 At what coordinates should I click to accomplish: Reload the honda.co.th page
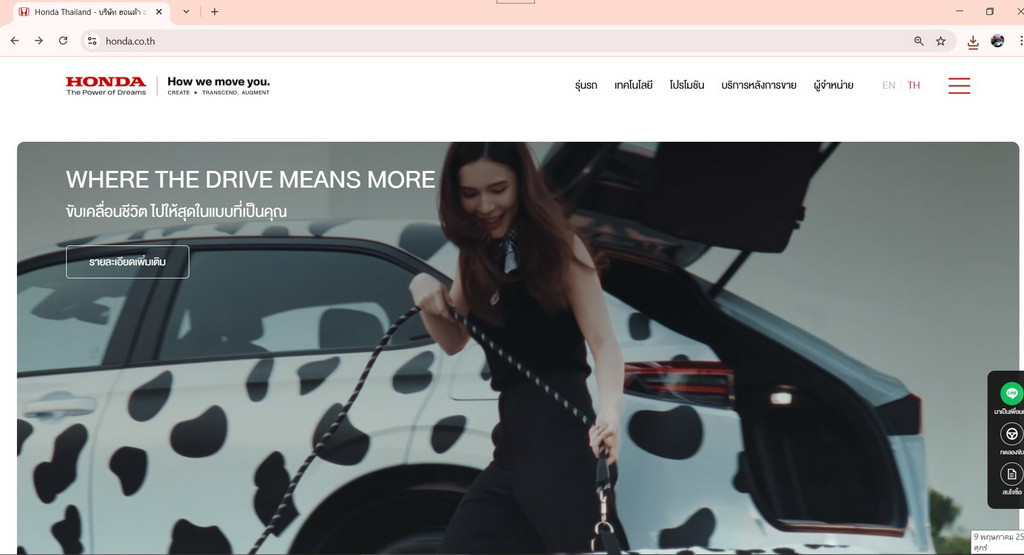tap(63, 40)
